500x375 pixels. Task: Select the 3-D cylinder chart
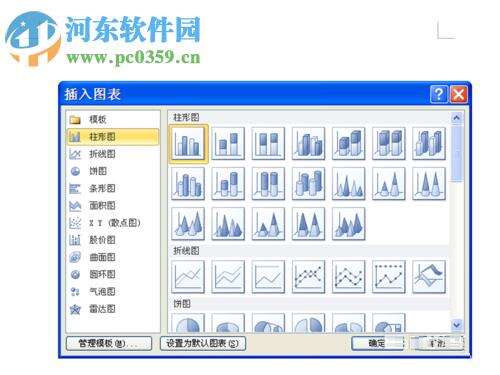(309, 184)
